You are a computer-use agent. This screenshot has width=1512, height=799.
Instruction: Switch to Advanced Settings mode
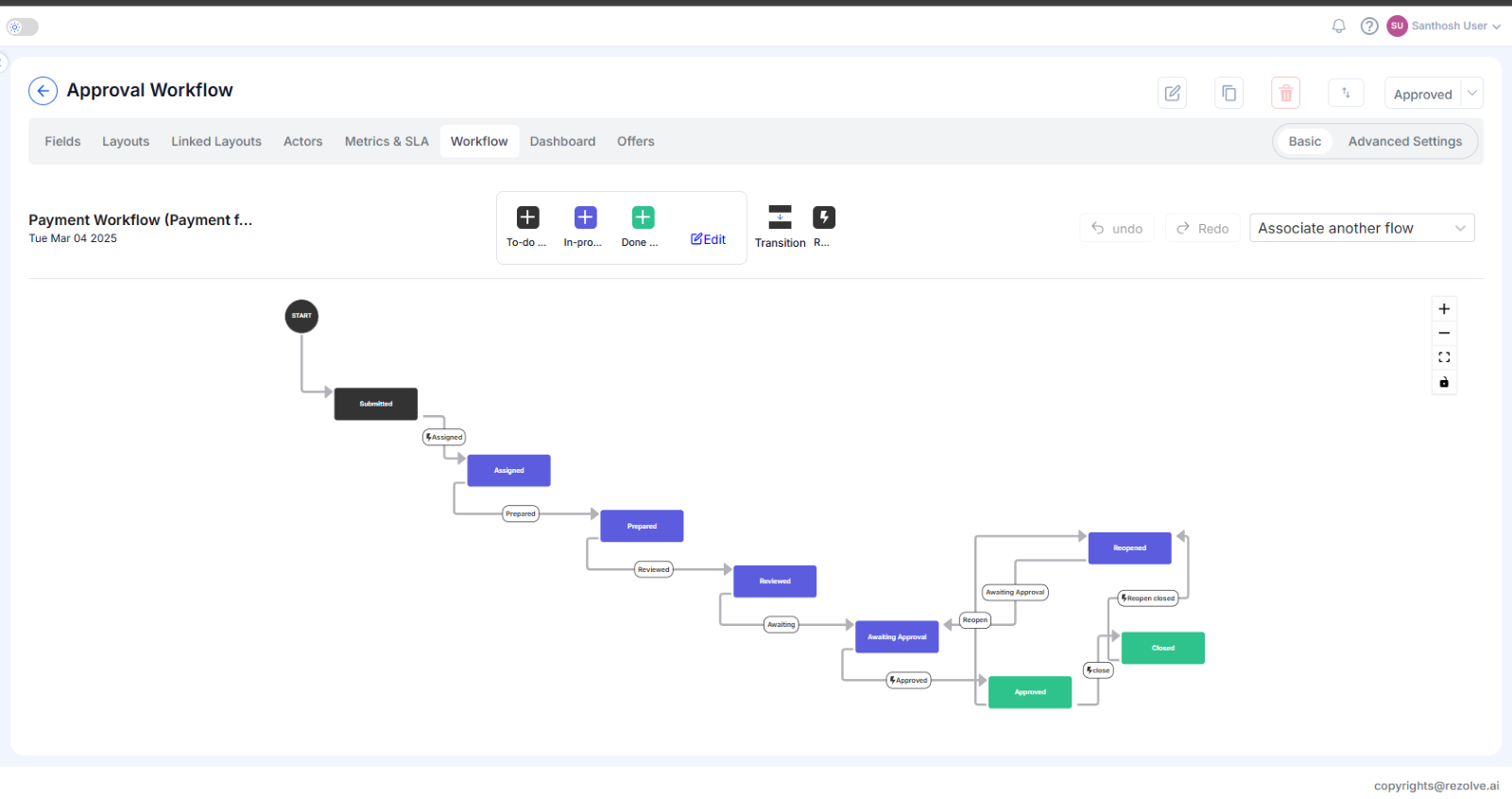(x=1404, y=141)
